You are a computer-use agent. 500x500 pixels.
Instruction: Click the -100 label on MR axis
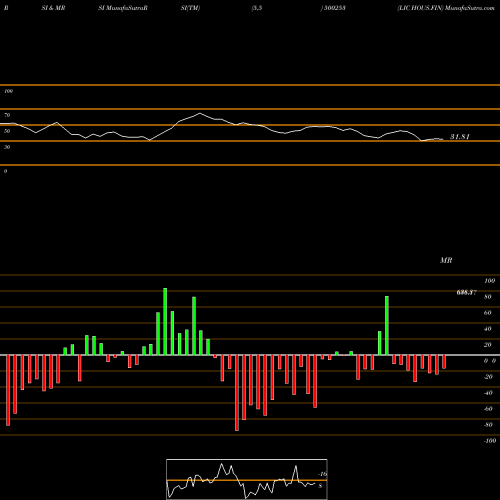(x=490, y=441)
